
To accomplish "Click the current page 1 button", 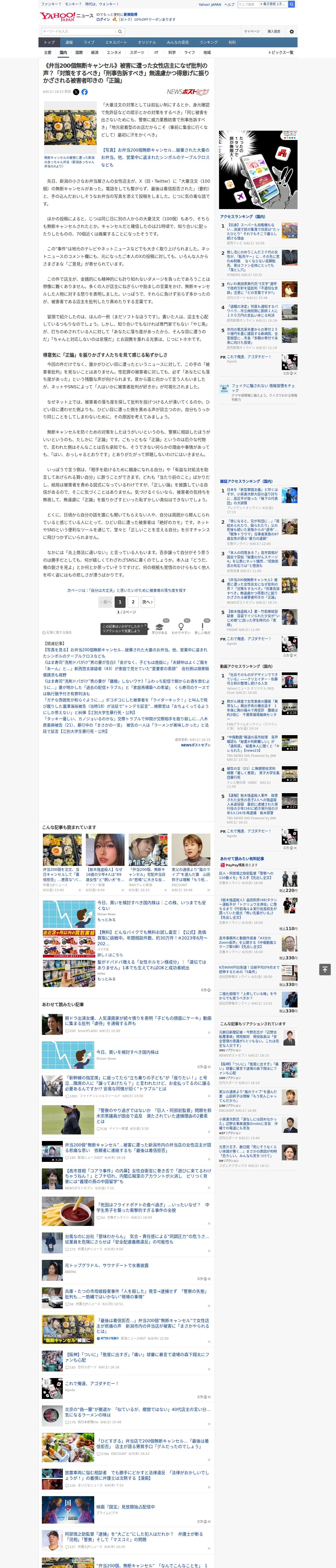I will [120, 602].
